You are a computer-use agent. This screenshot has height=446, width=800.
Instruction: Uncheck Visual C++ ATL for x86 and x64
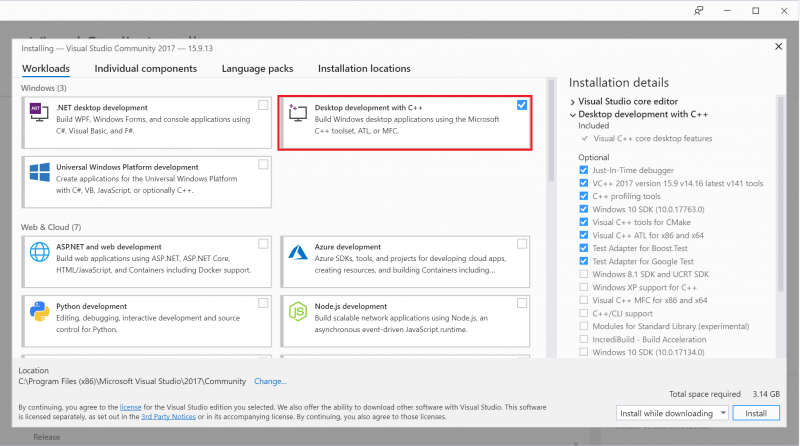coord(584,235)
